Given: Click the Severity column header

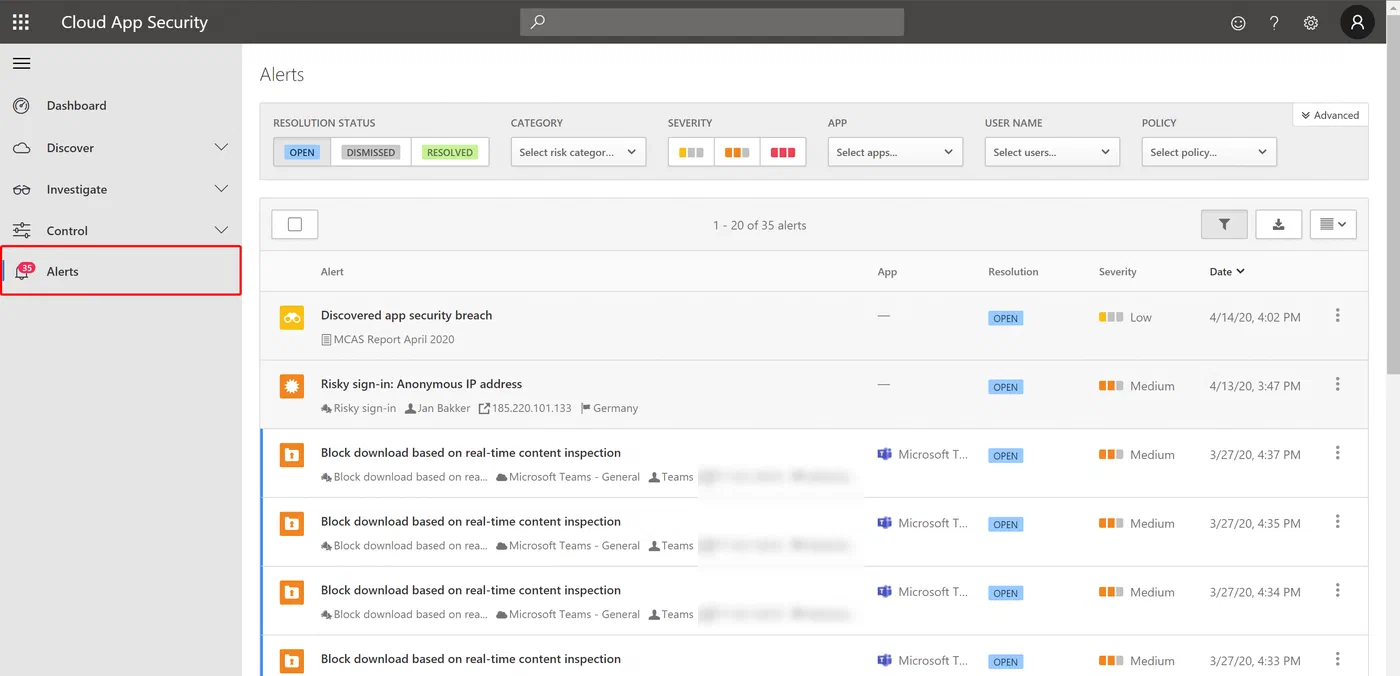Looking at the screenshot, I should click(1117, 272).
